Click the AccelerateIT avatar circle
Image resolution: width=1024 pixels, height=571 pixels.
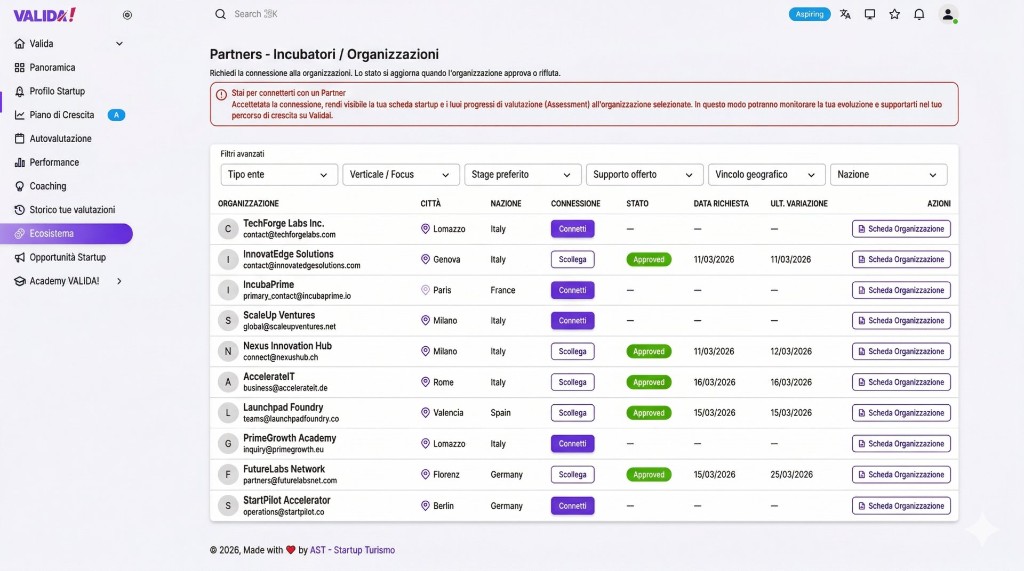tap(228, 382)
